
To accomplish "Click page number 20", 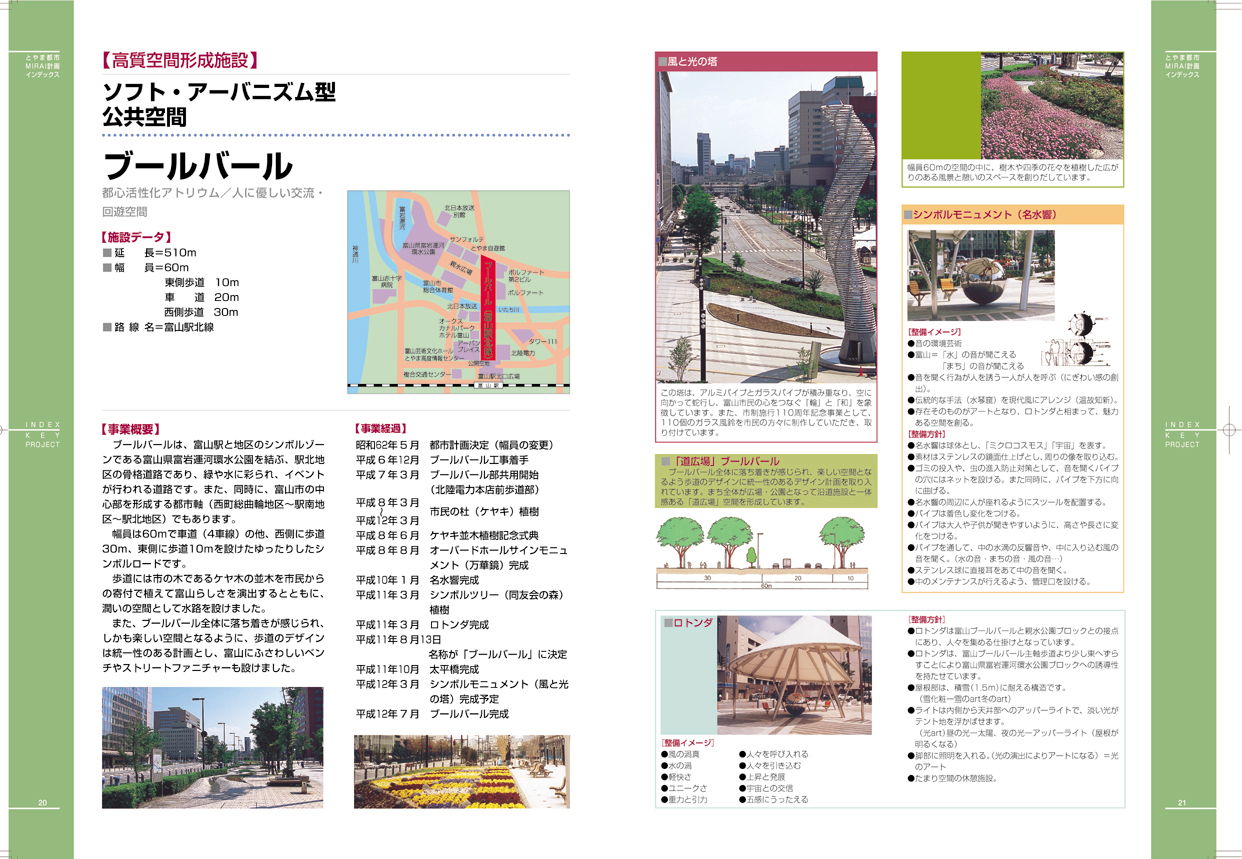I will pos(43,803).
